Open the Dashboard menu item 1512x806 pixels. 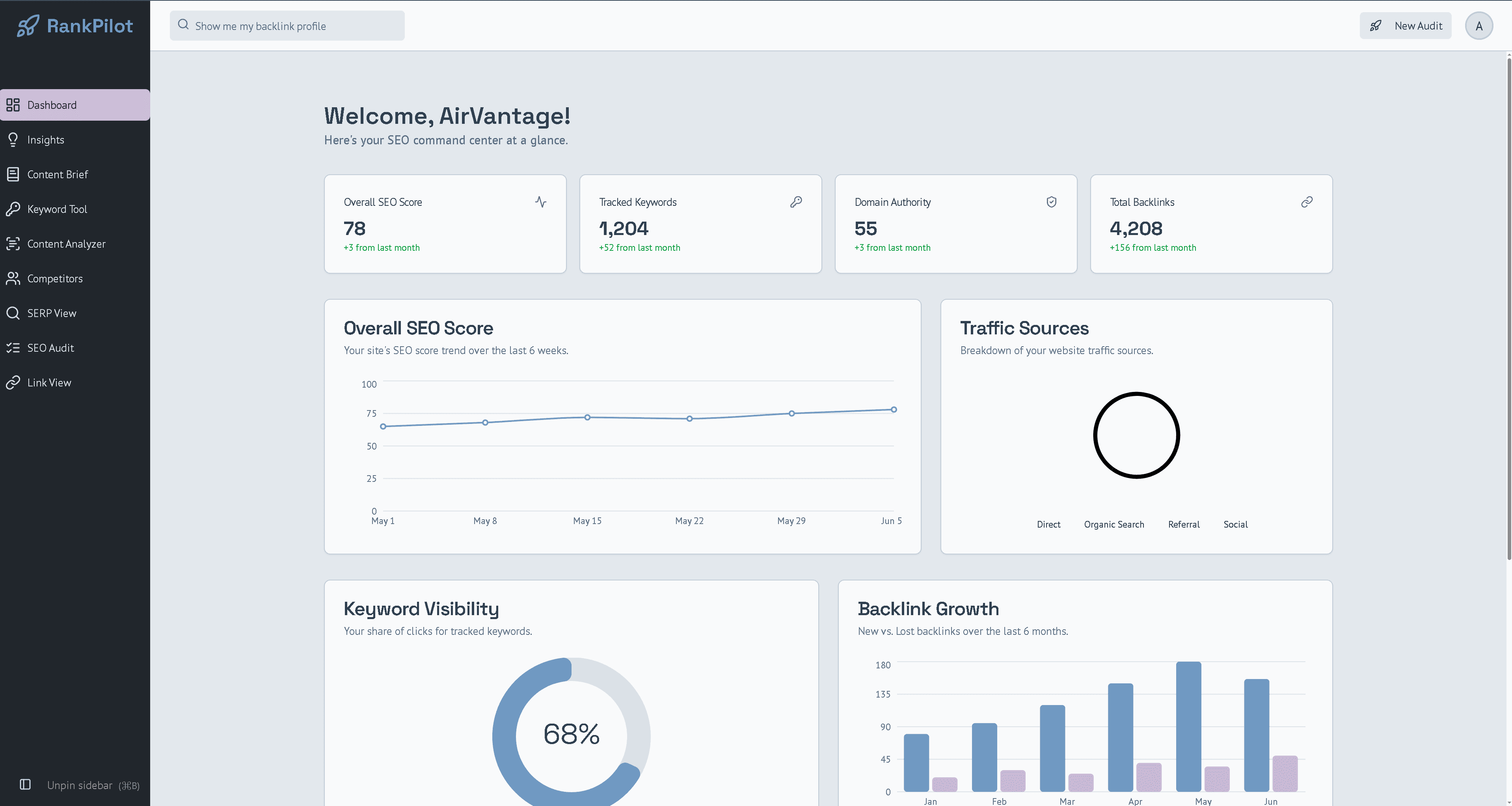tap(75, 105)
